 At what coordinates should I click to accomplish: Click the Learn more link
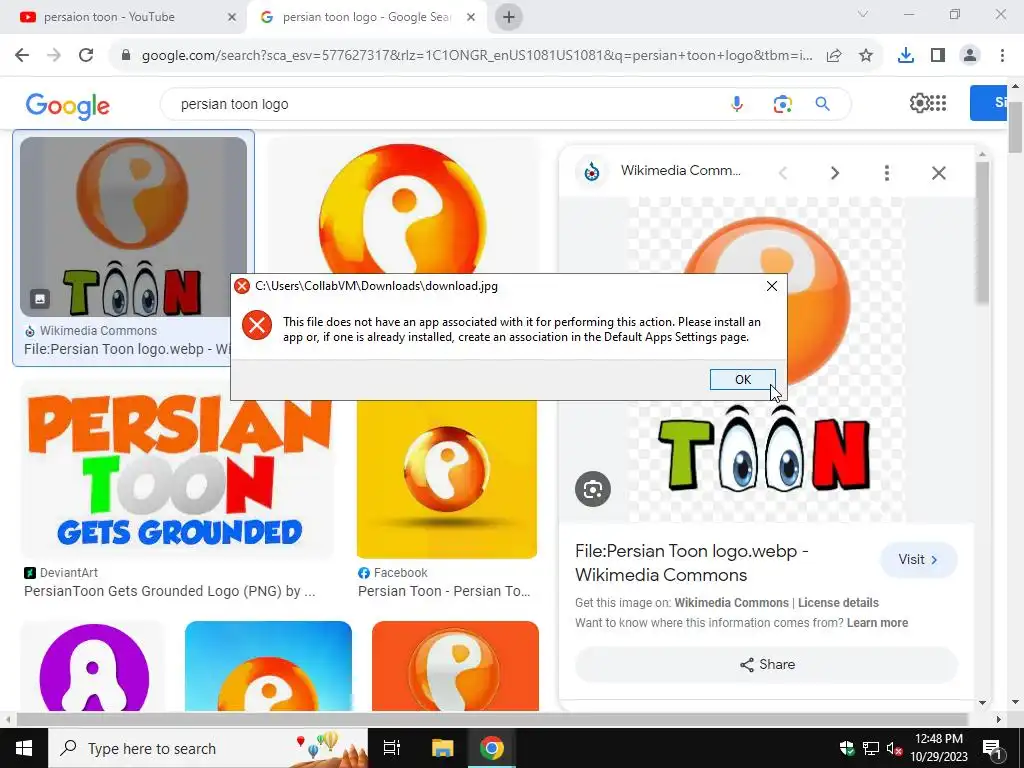pos(877,623)
